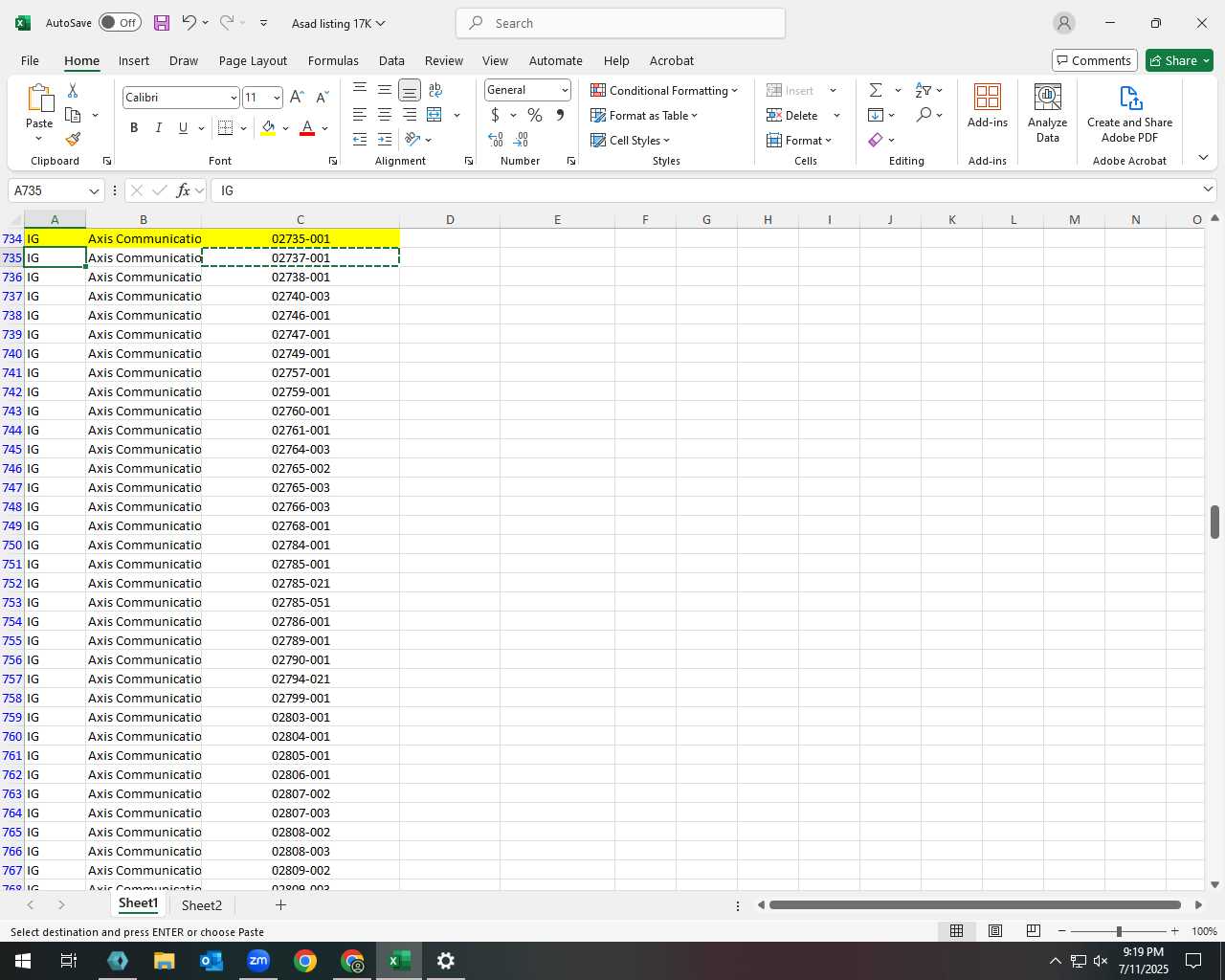Decrease the cell indent
This screenshot has width=1225, height=980.
pyautogui.click(x=360, y=140)
